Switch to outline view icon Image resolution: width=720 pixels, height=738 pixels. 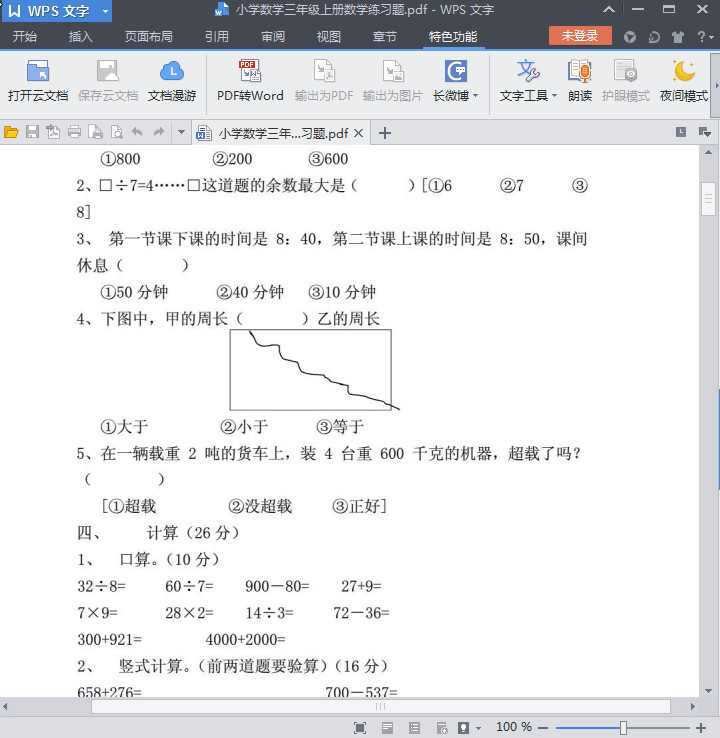pyautogui.click(x=415, y=728)
